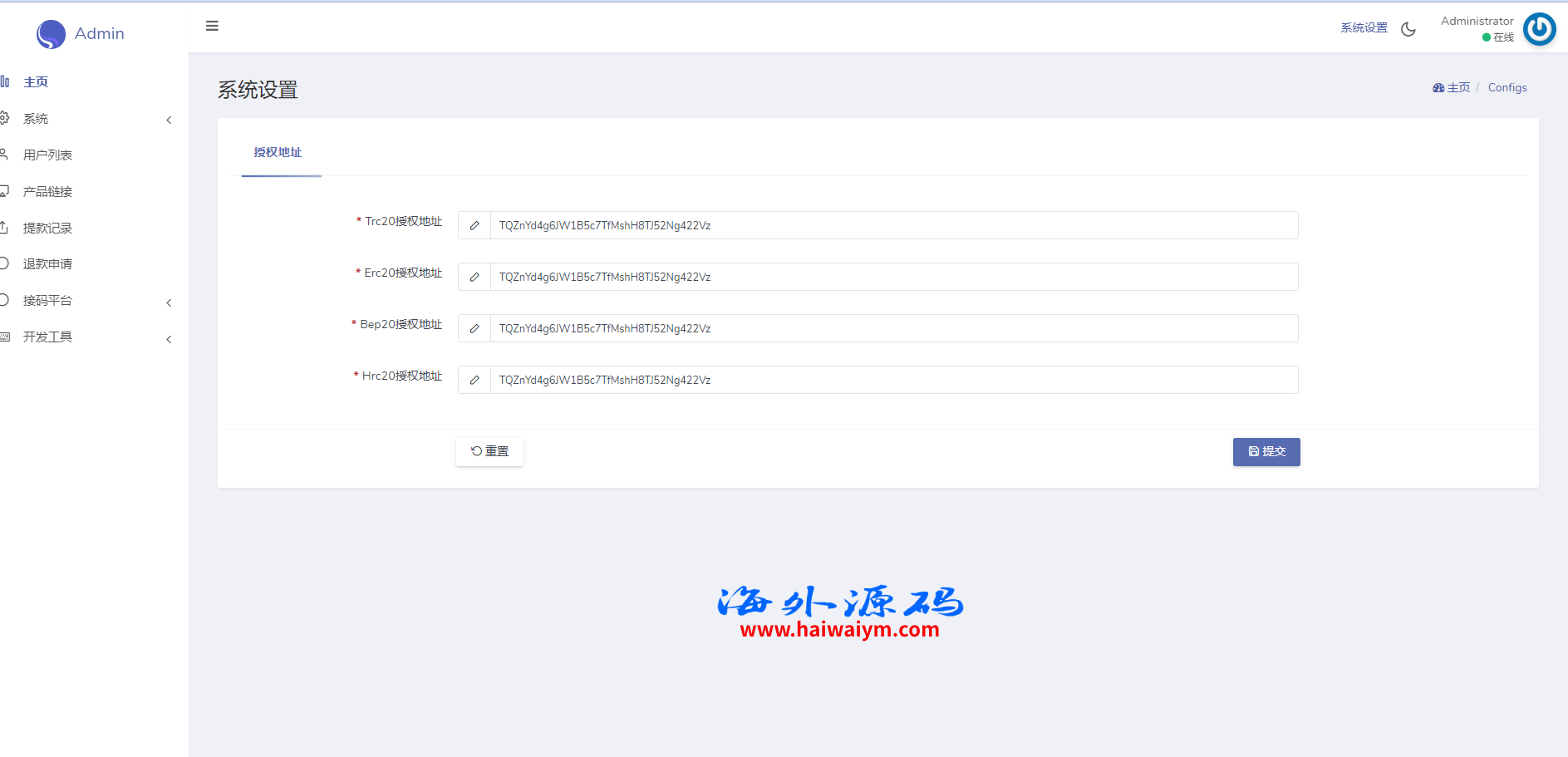Select the 授权地址 tab

tap(278, 153)
